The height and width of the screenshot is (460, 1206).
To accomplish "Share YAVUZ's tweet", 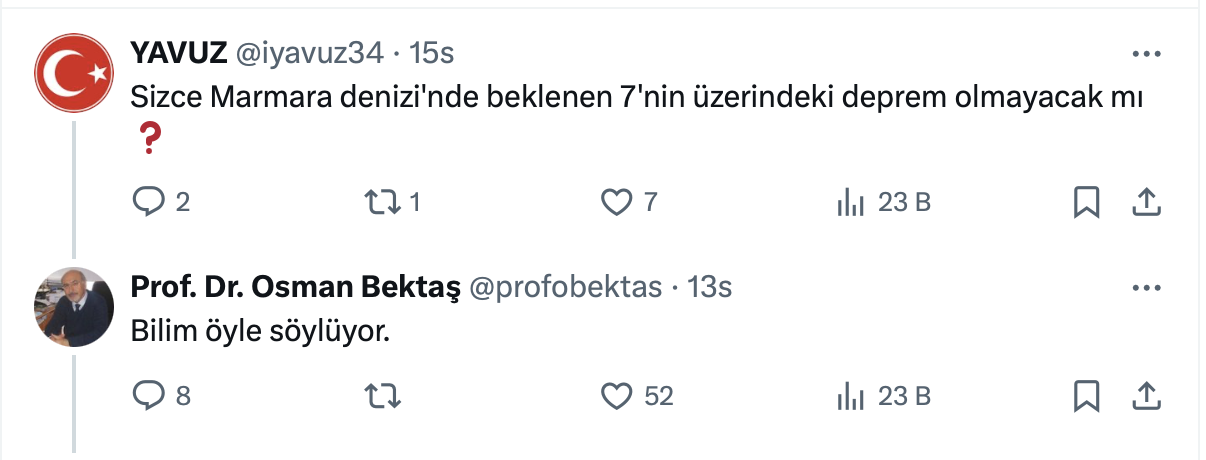I will point(1145,203).
